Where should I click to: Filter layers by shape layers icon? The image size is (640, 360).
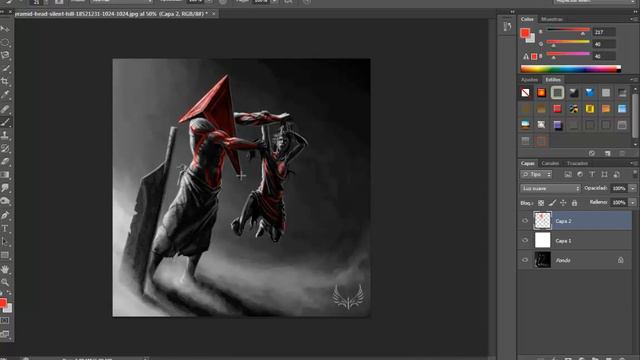(604, 174)
